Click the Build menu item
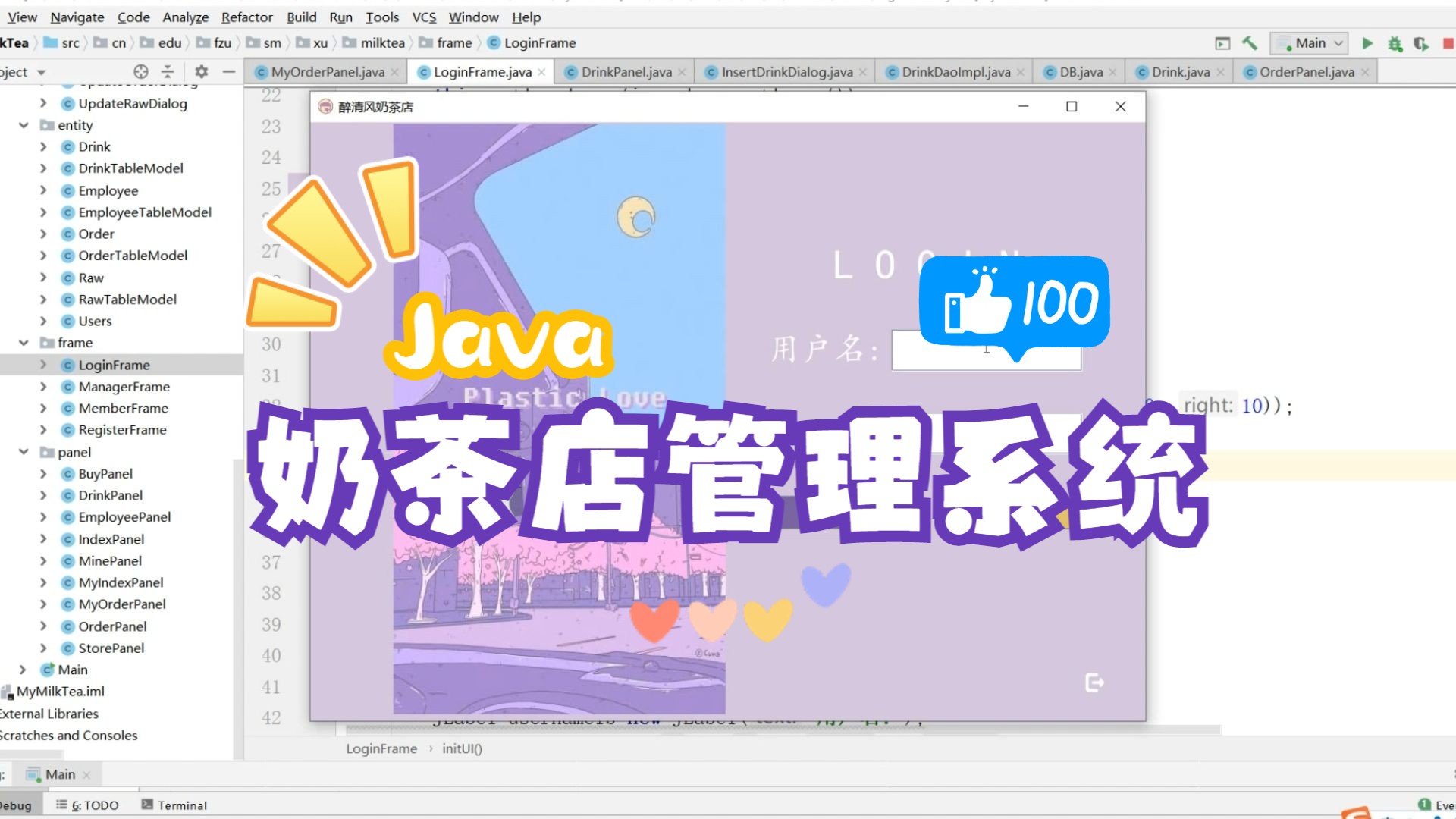Image resolution: width=1456 pixels, height=819 pixels. click(x=301, y=17)
